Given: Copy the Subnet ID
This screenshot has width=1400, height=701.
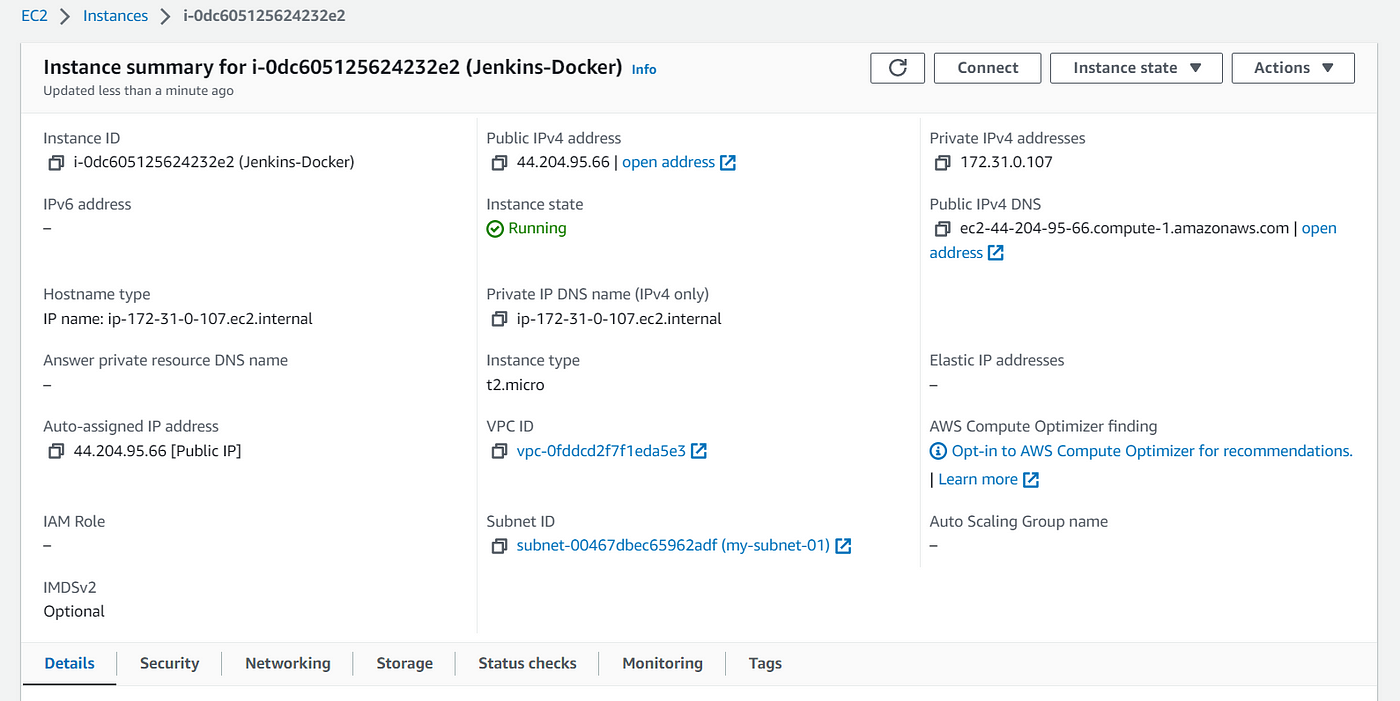Looking at the screenshot, I should [499, 546].
